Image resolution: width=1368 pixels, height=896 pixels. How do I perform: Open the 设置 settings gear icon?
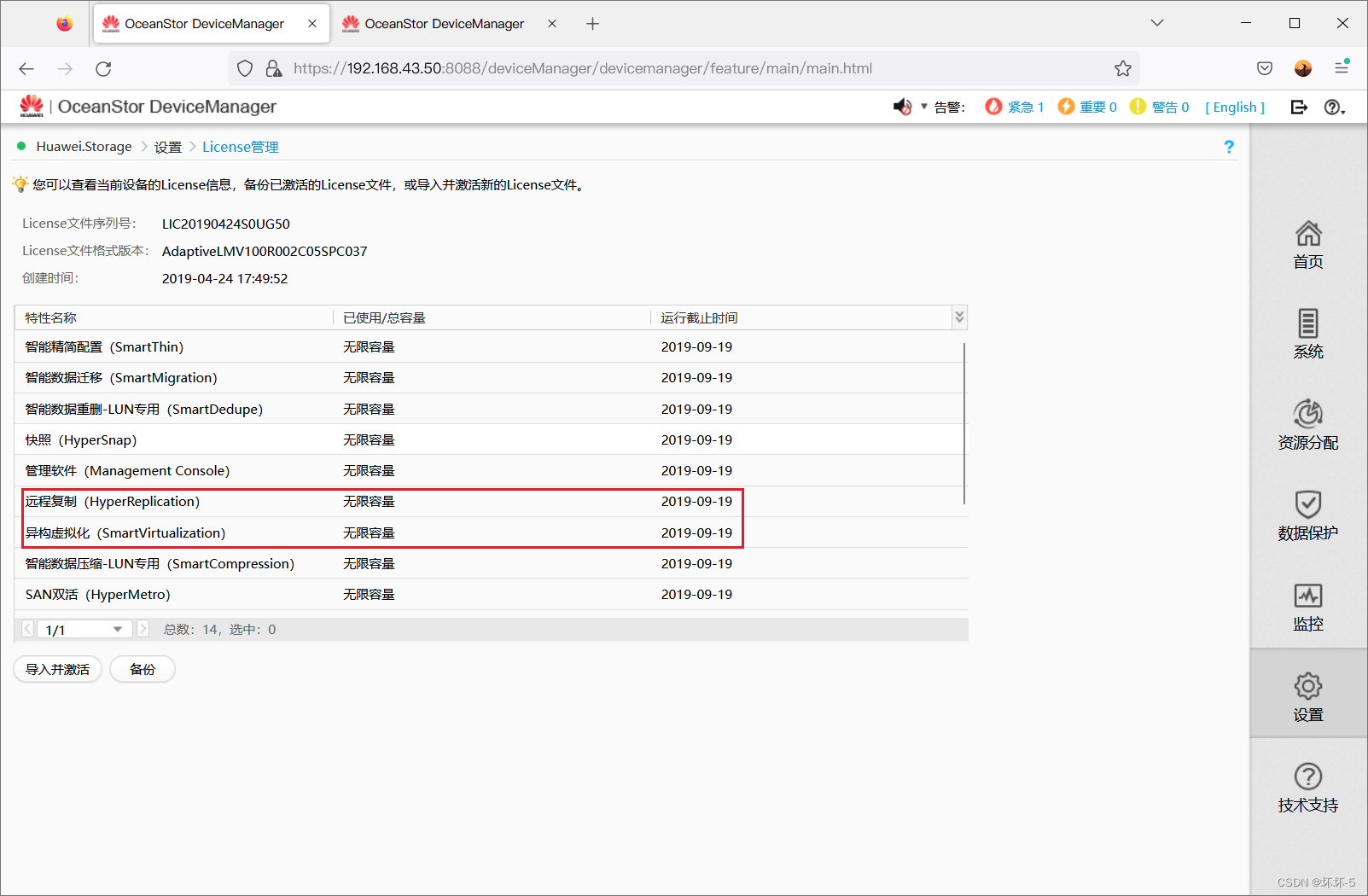coord(1307,697)
